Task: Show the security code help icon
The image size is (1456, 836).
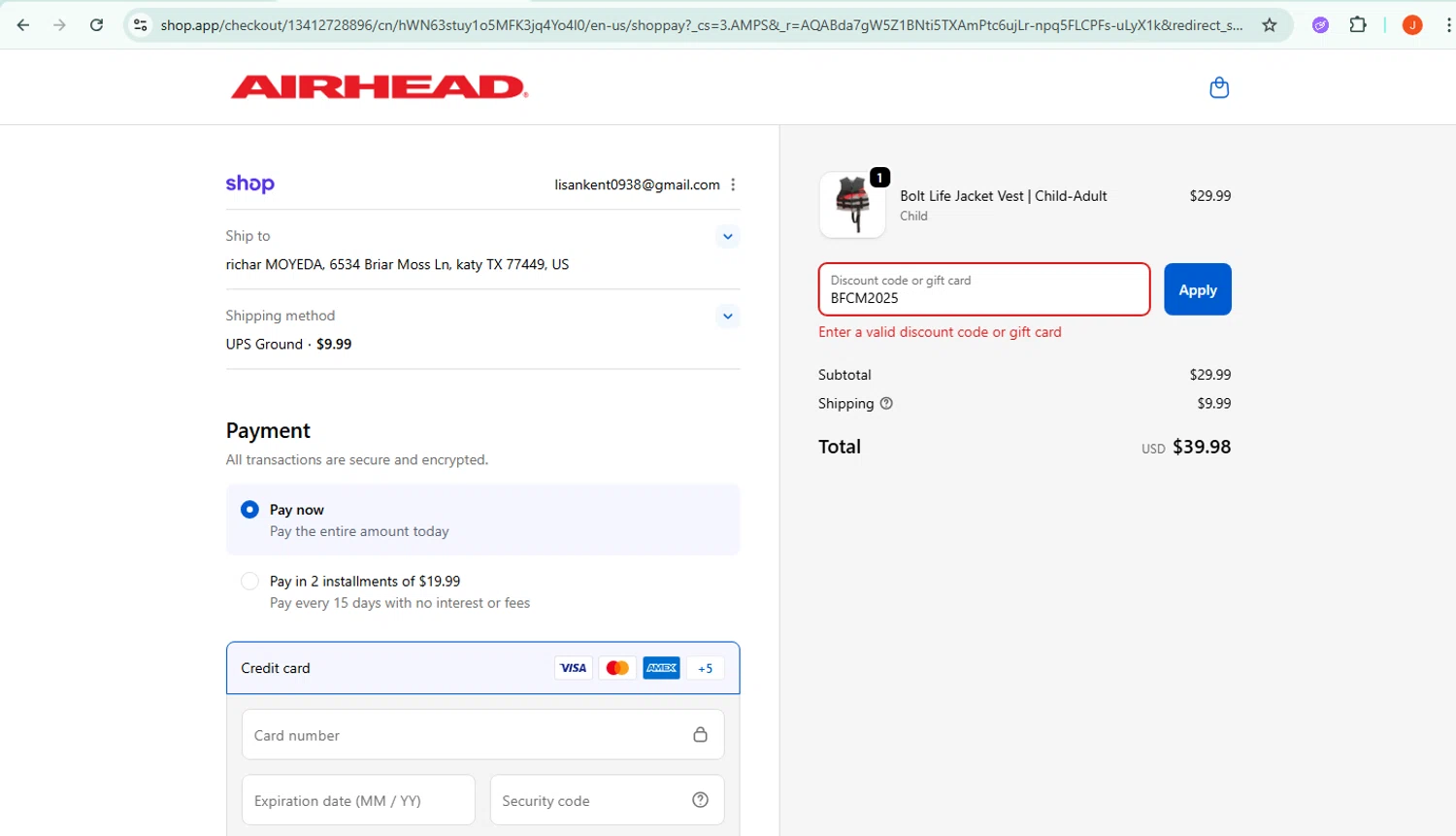Action: tap(700, 800)
